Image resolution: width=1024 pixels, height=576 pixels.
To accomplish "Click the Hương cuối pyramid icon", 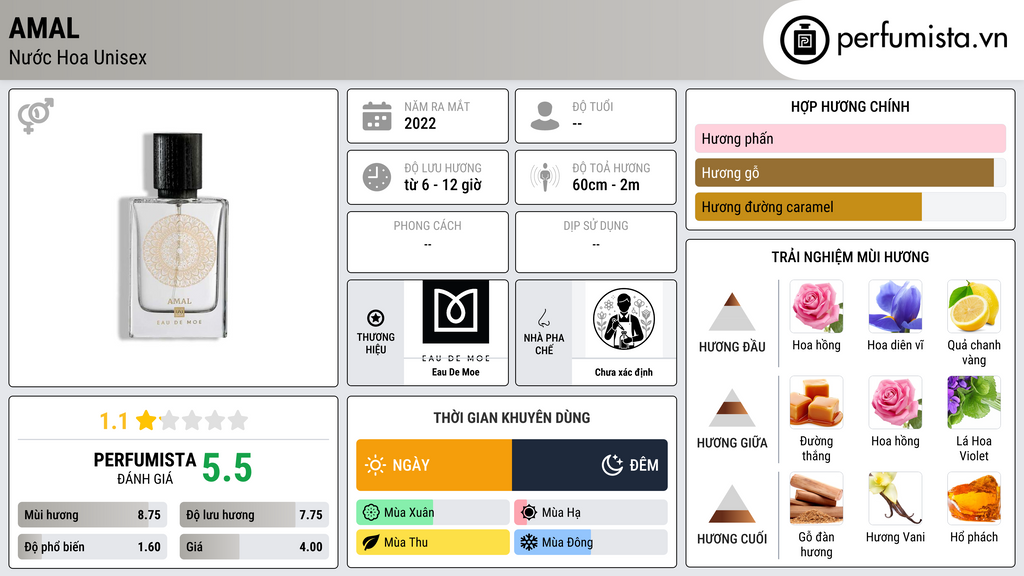I will (732, 504).
